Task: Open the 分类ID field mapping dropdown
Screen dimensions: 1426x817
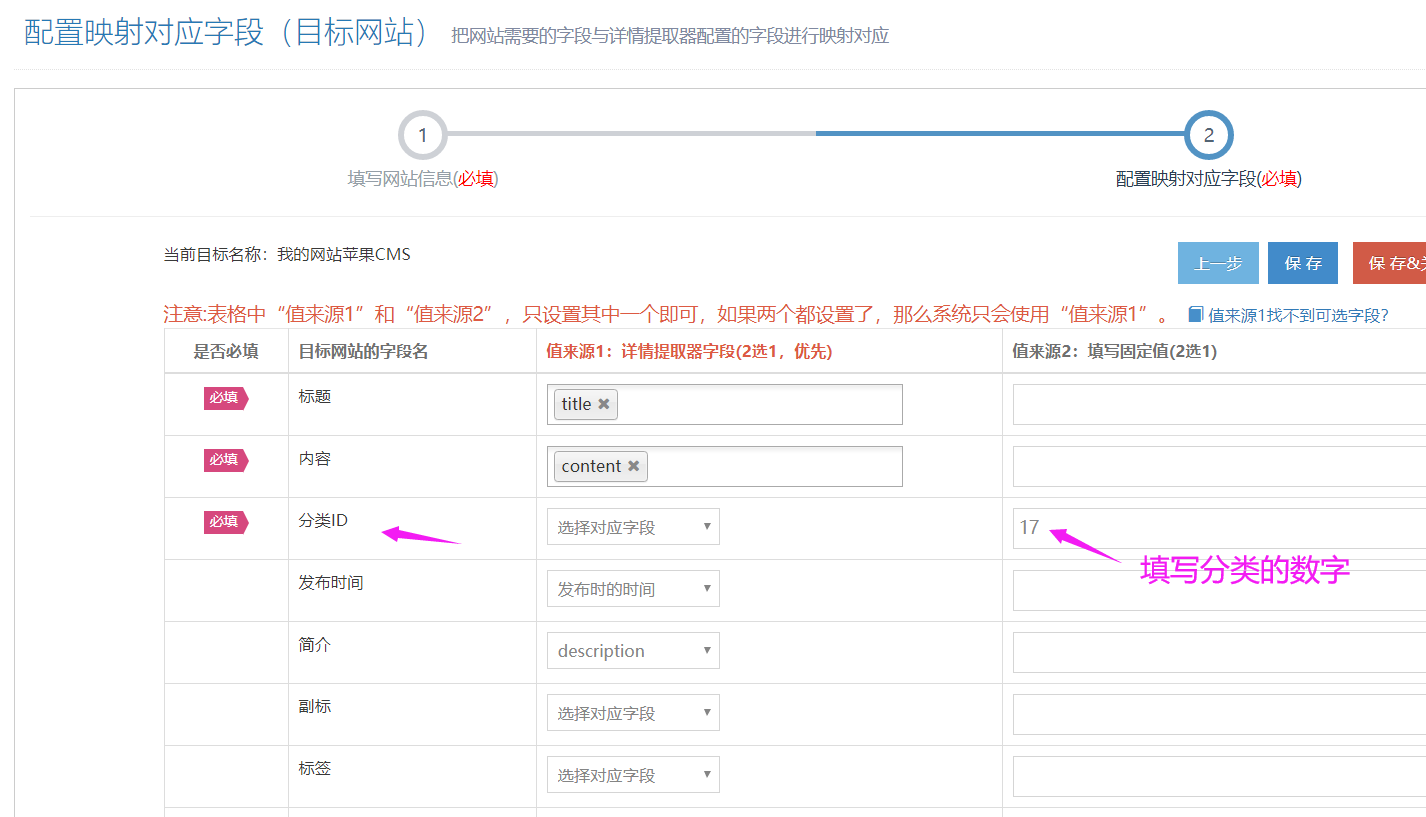Action: click(633, 527)
